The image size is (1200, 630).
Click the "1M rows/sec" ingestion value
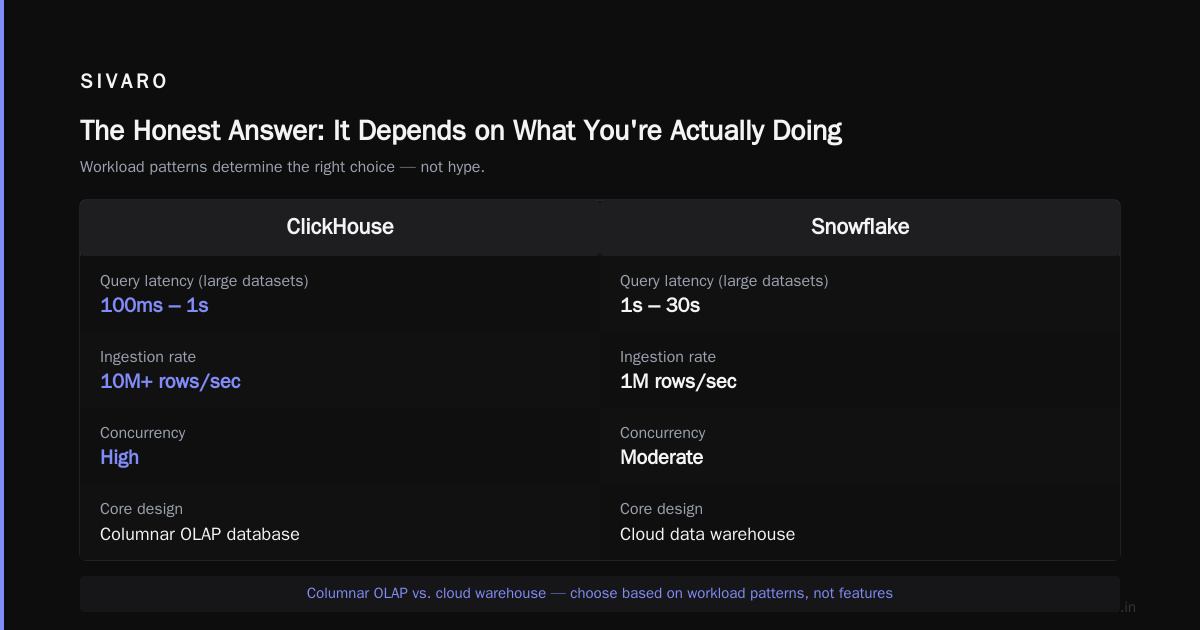pyautogui.click(x=678, y=381)
